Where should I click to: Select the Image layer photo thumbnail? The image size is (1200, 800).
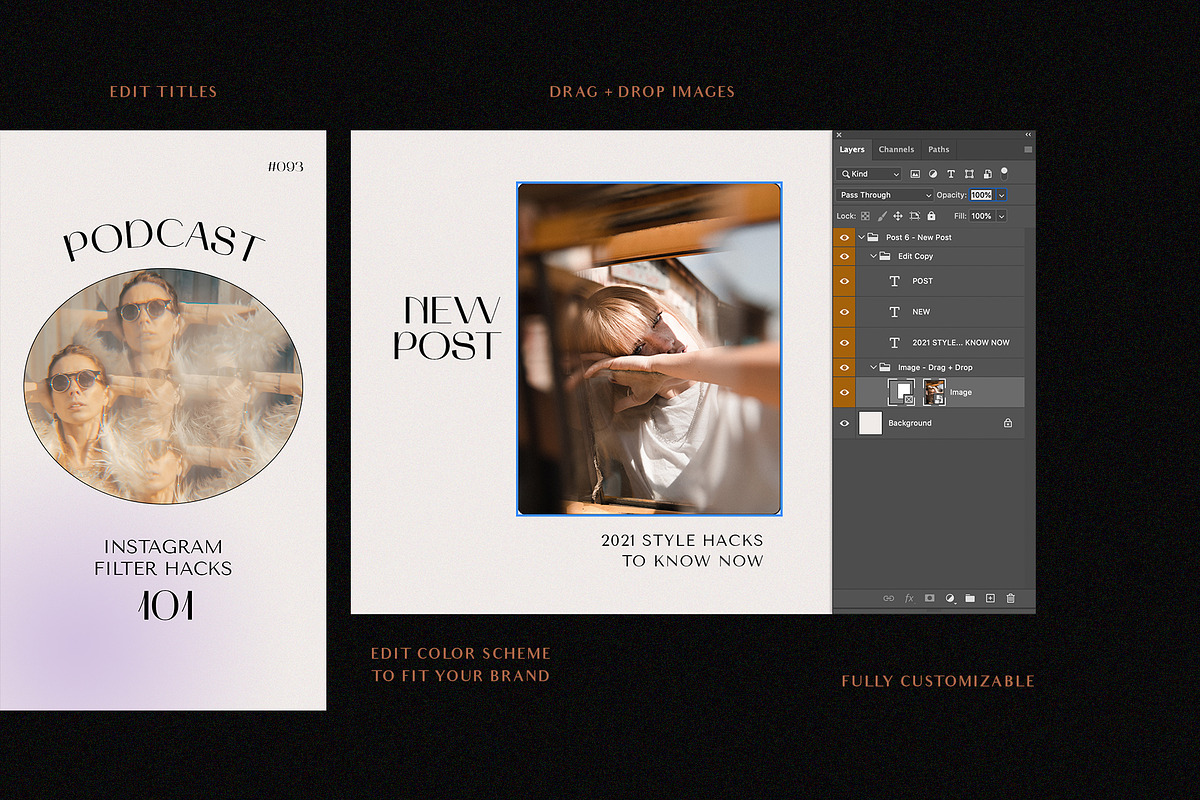pos(935,392)
